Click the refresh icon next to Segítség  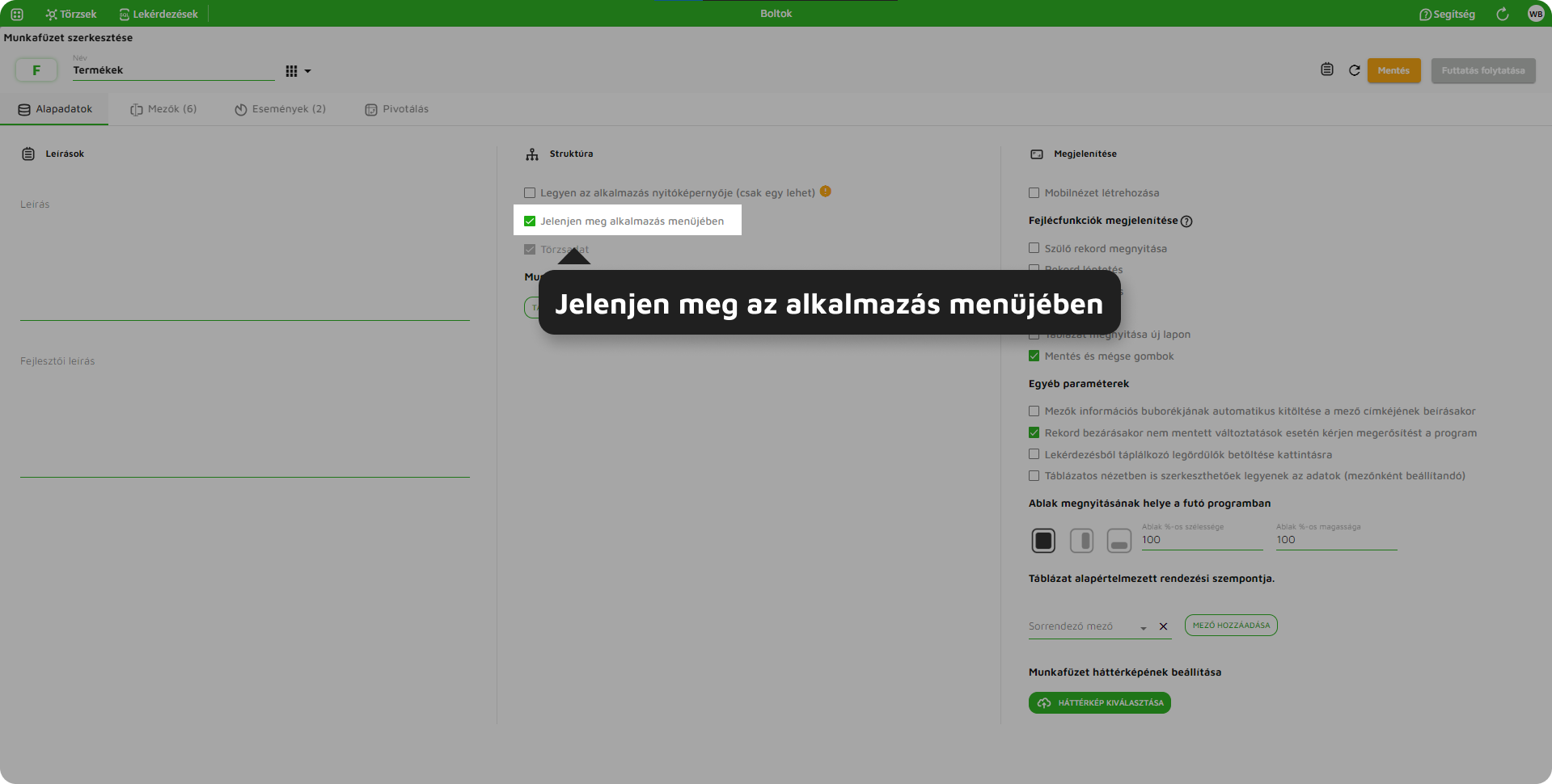point(1502,14)
